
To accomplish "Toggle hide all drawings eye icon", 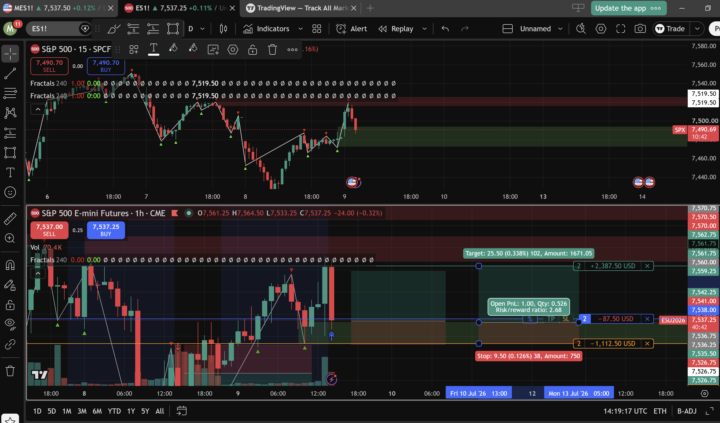I will point(10,324).
